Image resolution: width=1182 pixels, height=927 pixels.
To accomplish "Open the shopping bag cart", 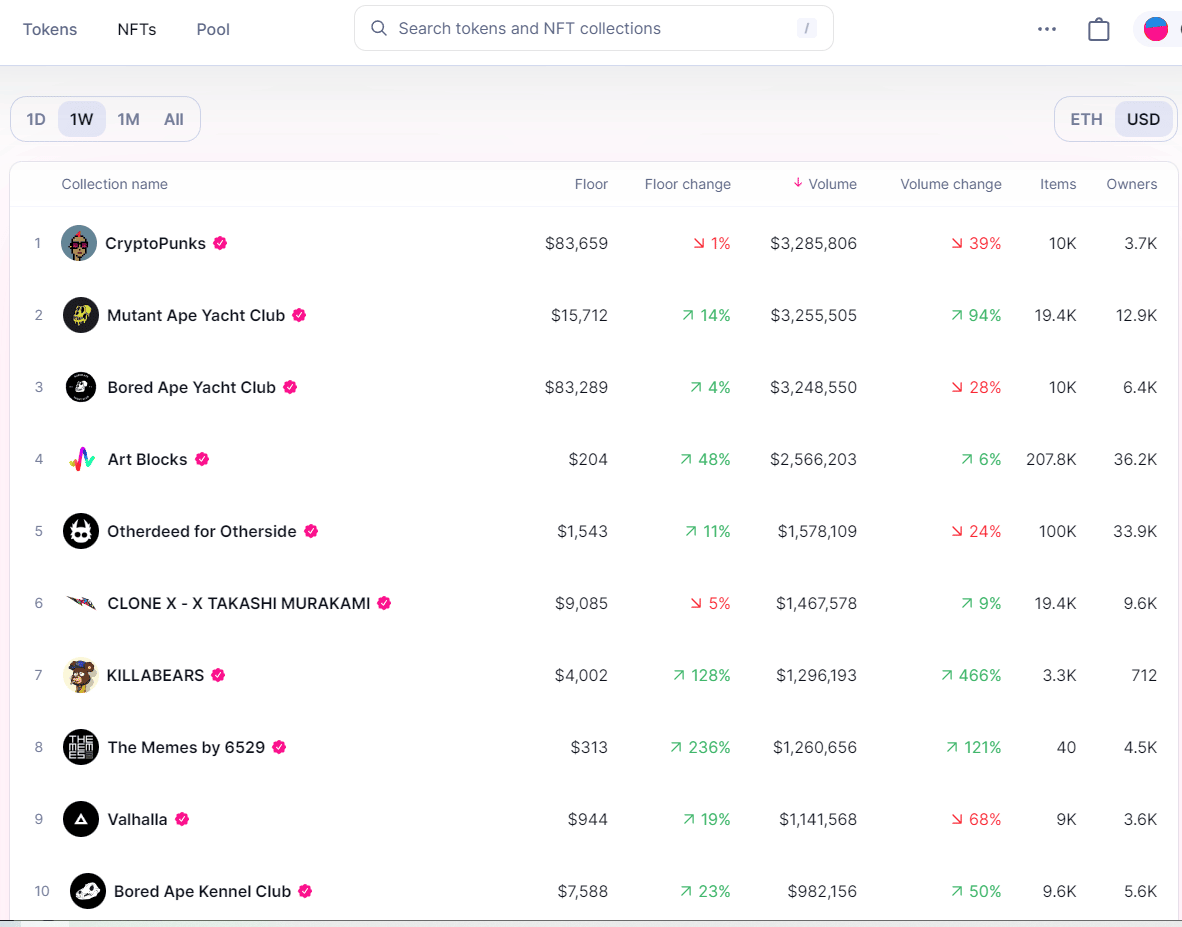I will (1098, 29).
